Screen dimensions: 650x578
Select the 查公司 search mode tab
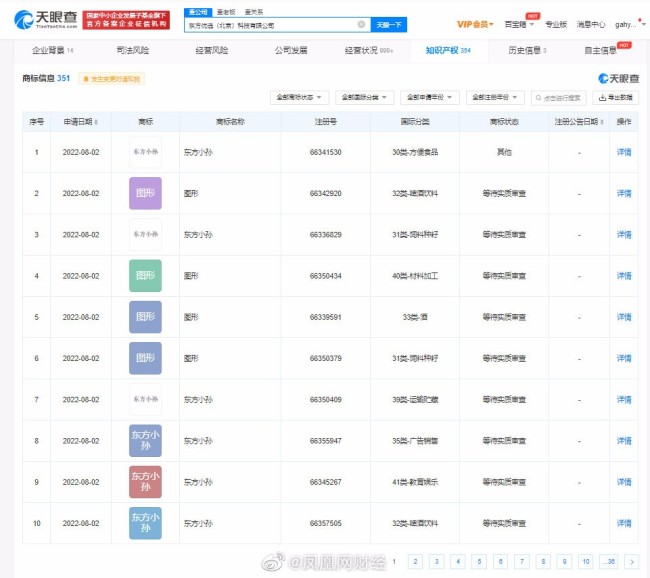pos(198,12)
